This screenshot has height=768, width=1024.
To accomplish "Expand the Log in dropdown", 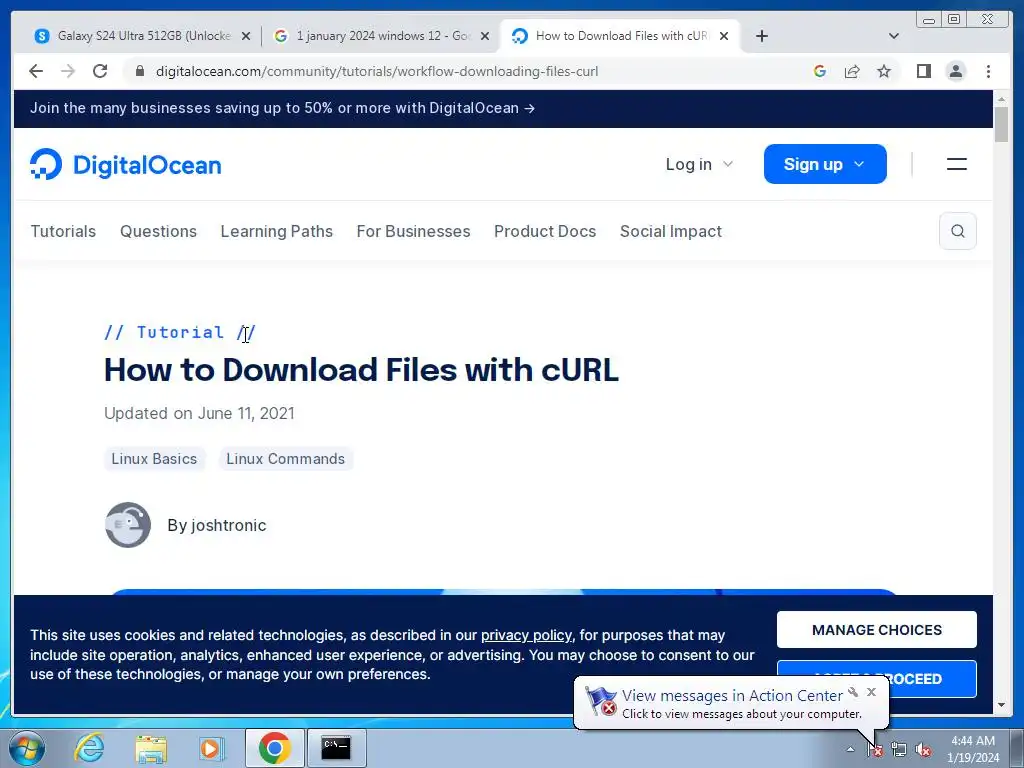I will 699,164.
